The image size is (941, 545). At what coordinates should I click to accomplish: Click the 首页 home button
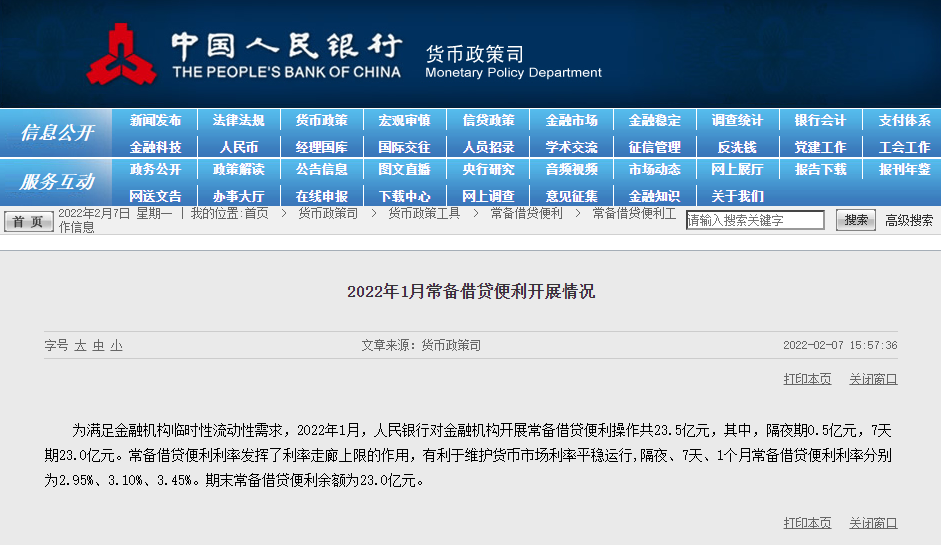click(28, 221)
